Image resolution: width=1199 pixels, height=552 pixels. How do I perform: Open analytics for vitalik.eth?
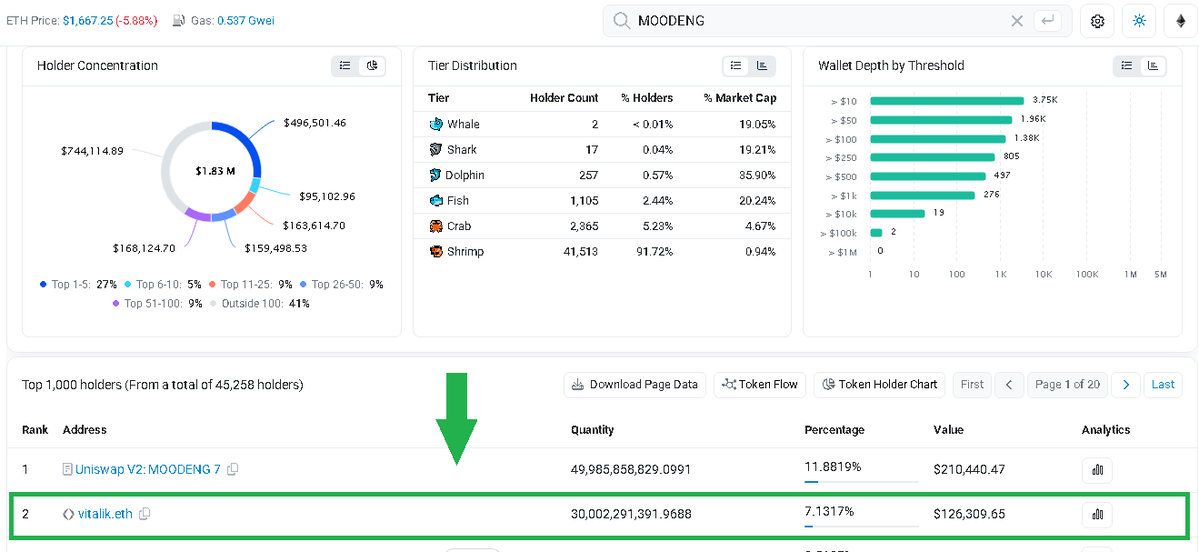(1097, 515)
